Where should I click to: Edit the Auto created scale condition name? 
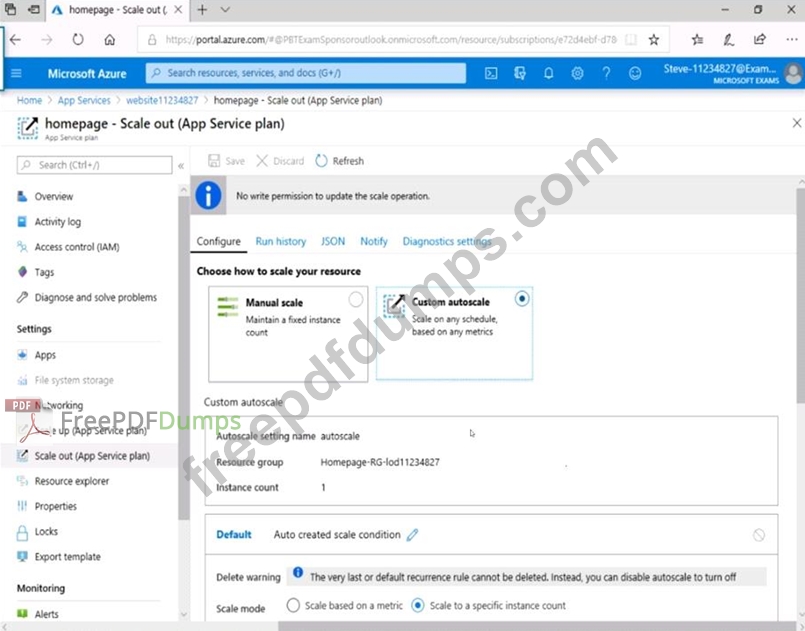[x=412, y=535]
